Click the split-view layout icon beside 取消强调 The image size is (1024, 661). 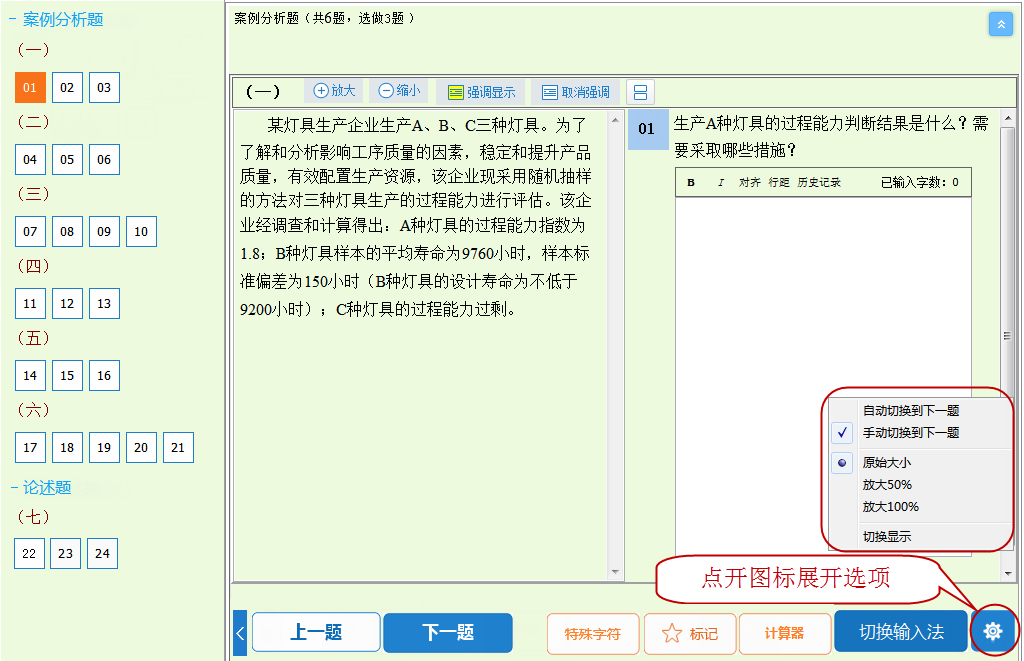[638, 91]
